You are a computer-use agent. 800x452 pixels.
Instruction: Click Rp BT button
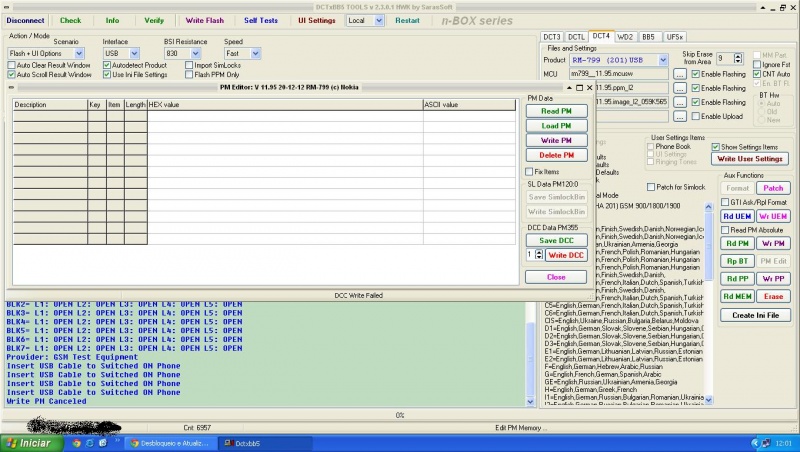(x=737, y=261)
